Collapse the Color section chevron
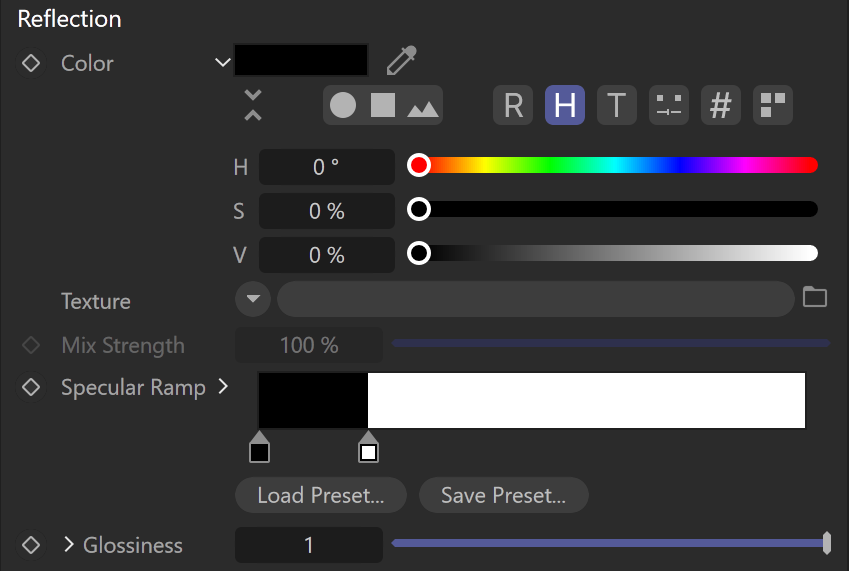 click(223, 63)
